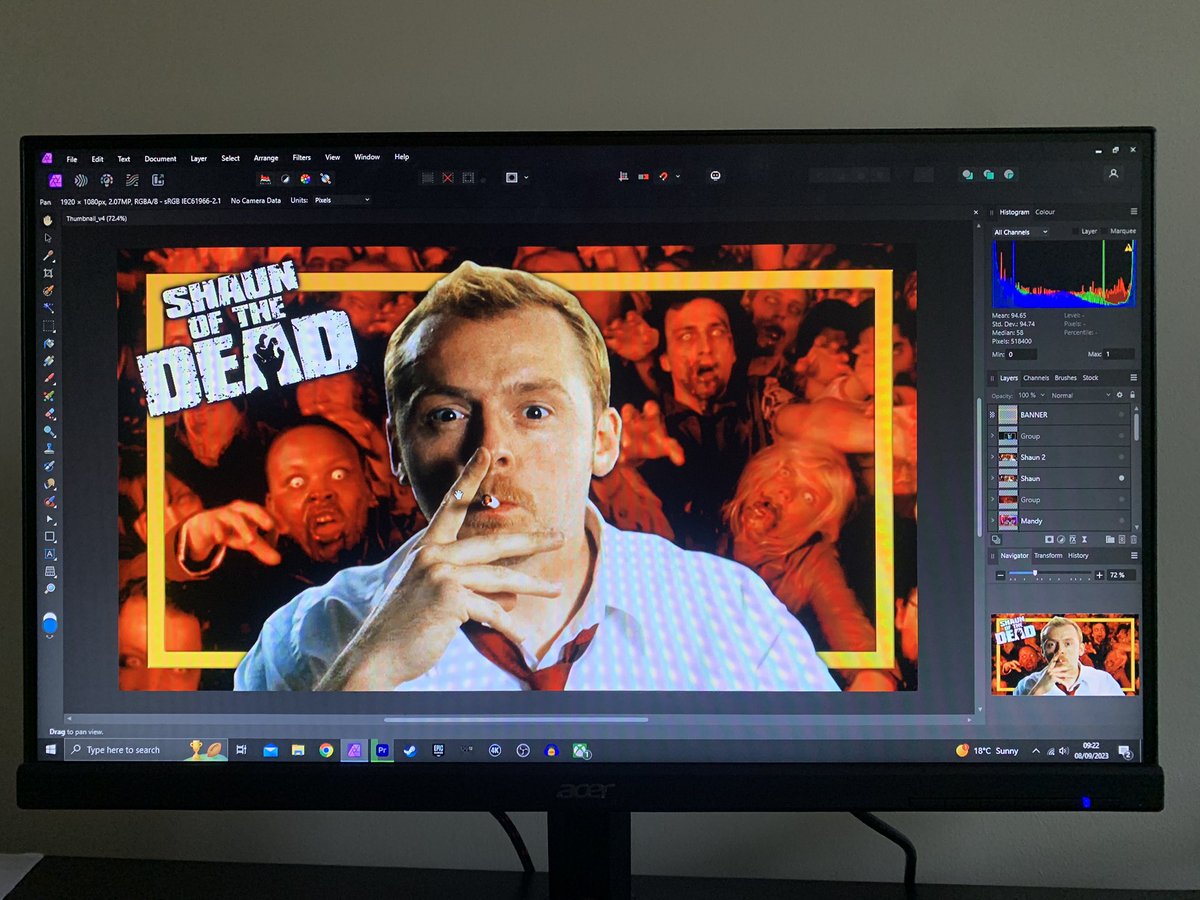Click navigator zoom out minus button
This screenshot has width=1200, height=900.
pyautogui.click(x=1001, y=575)
